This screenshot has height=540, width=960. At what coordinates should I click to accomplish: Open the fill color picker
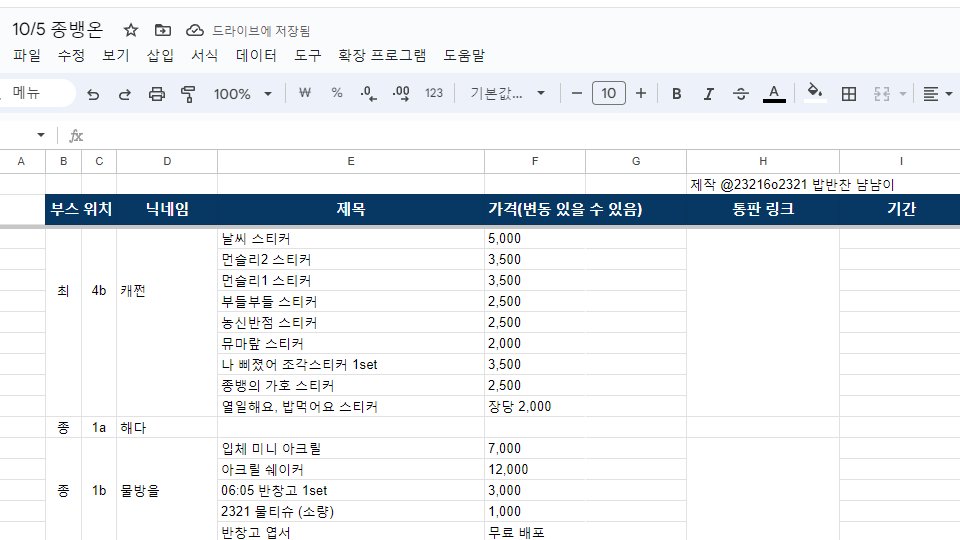(814, 93)
